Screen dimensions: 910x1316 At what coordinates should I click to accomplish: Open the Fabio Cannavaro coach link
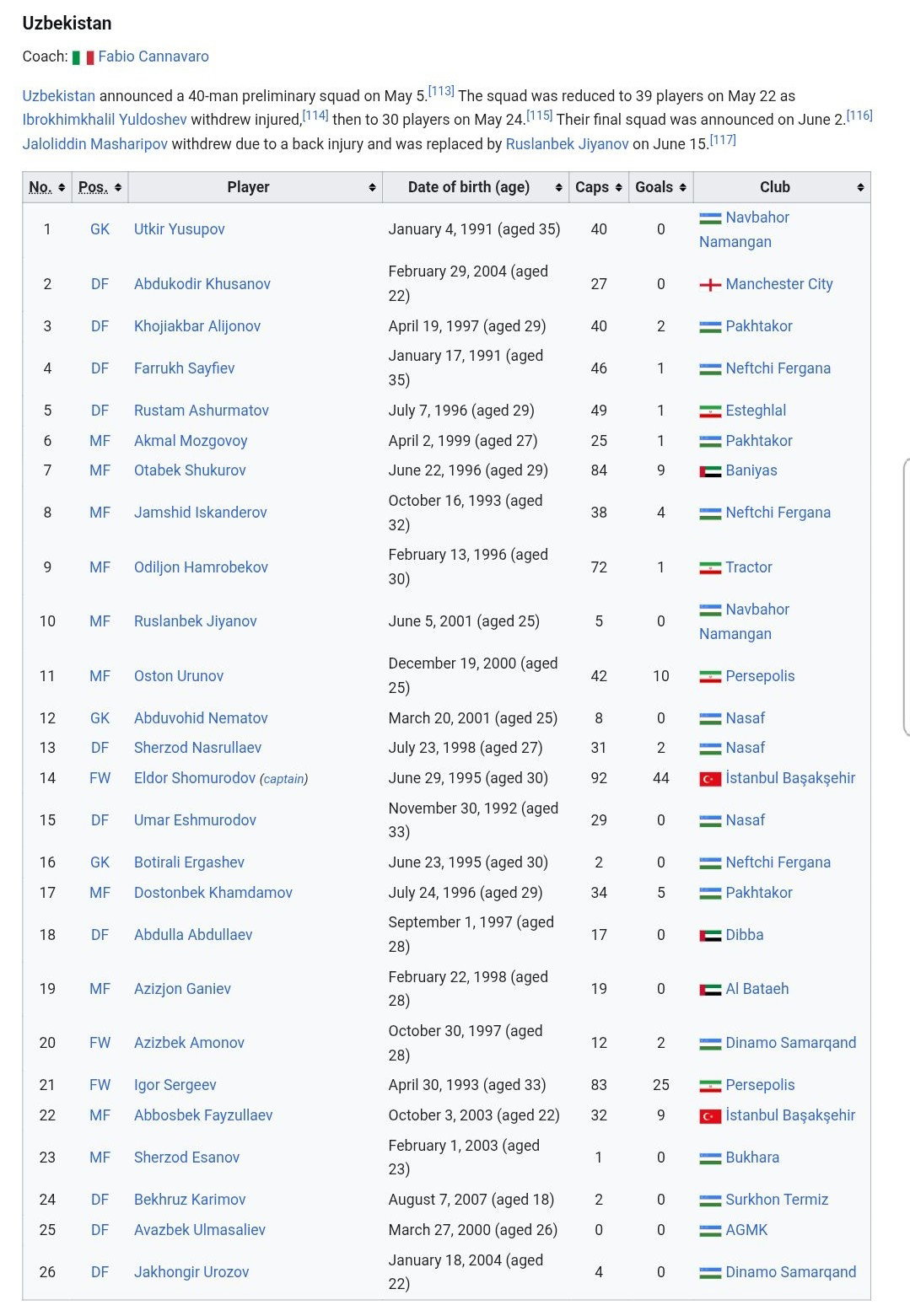pos(153,56)
